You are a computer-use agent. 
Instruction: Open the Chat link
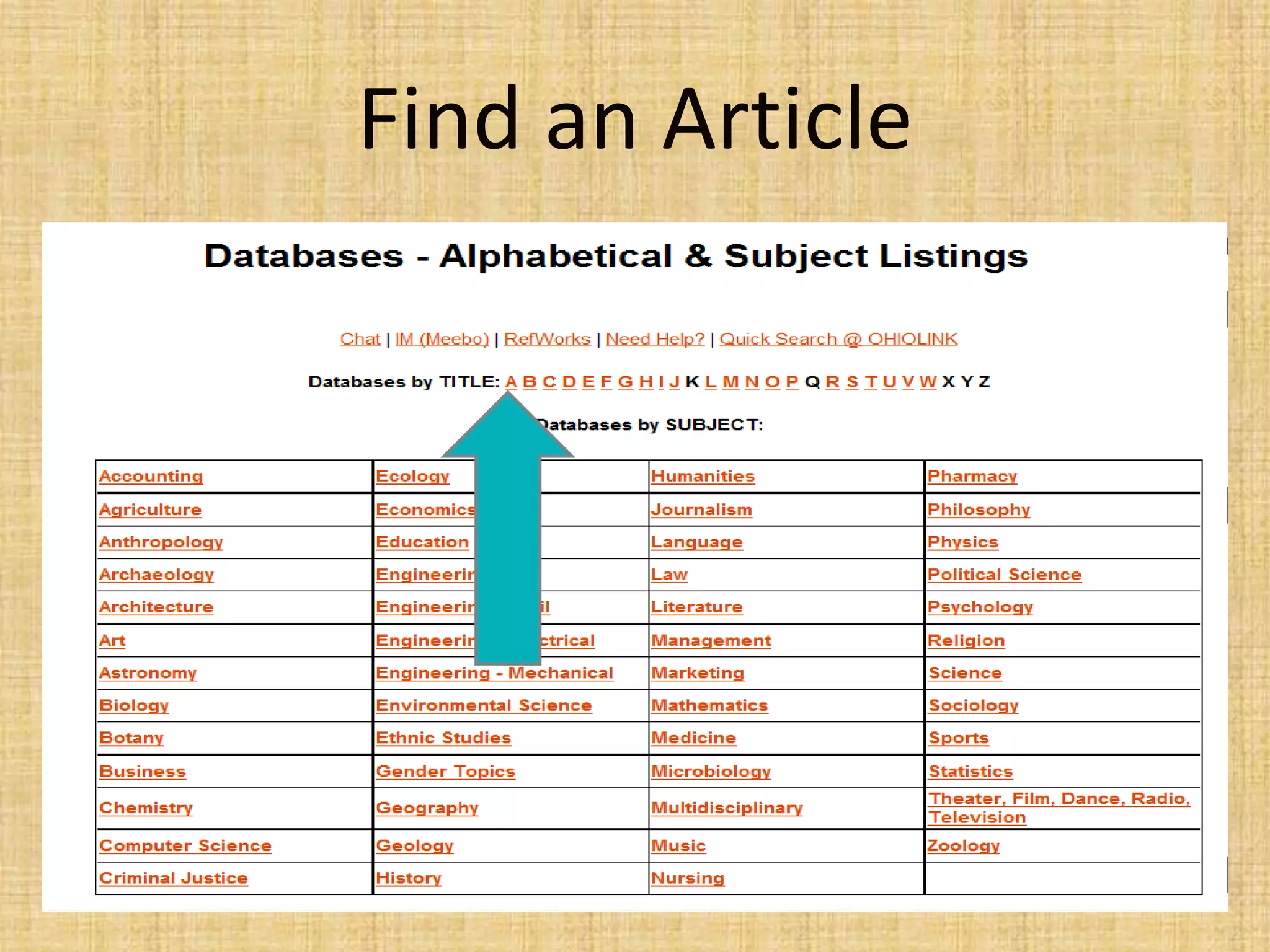click(360, 339)
